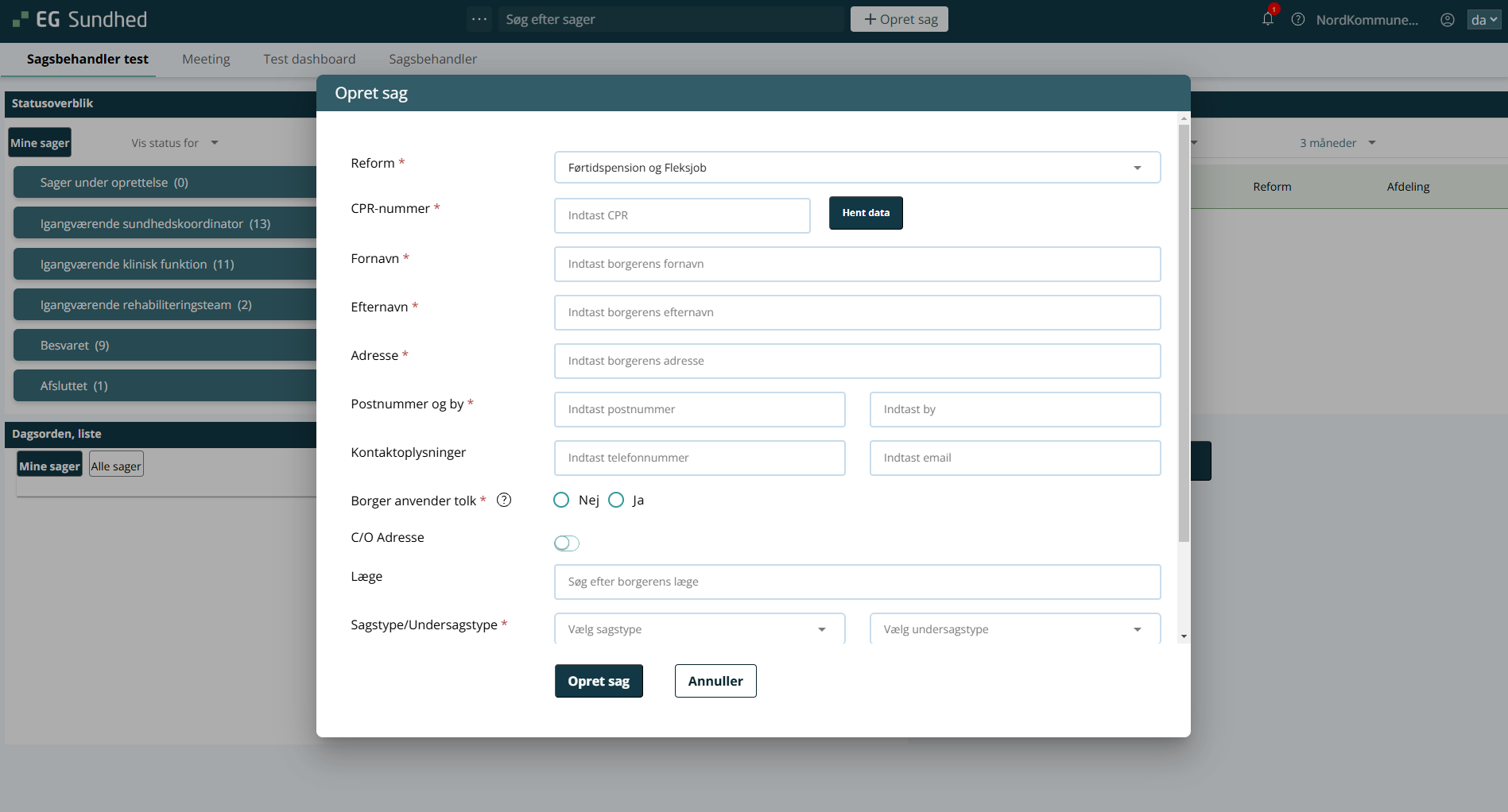Change language with the da selector
Viewport: 1508px width, 812px height.
1483,20
